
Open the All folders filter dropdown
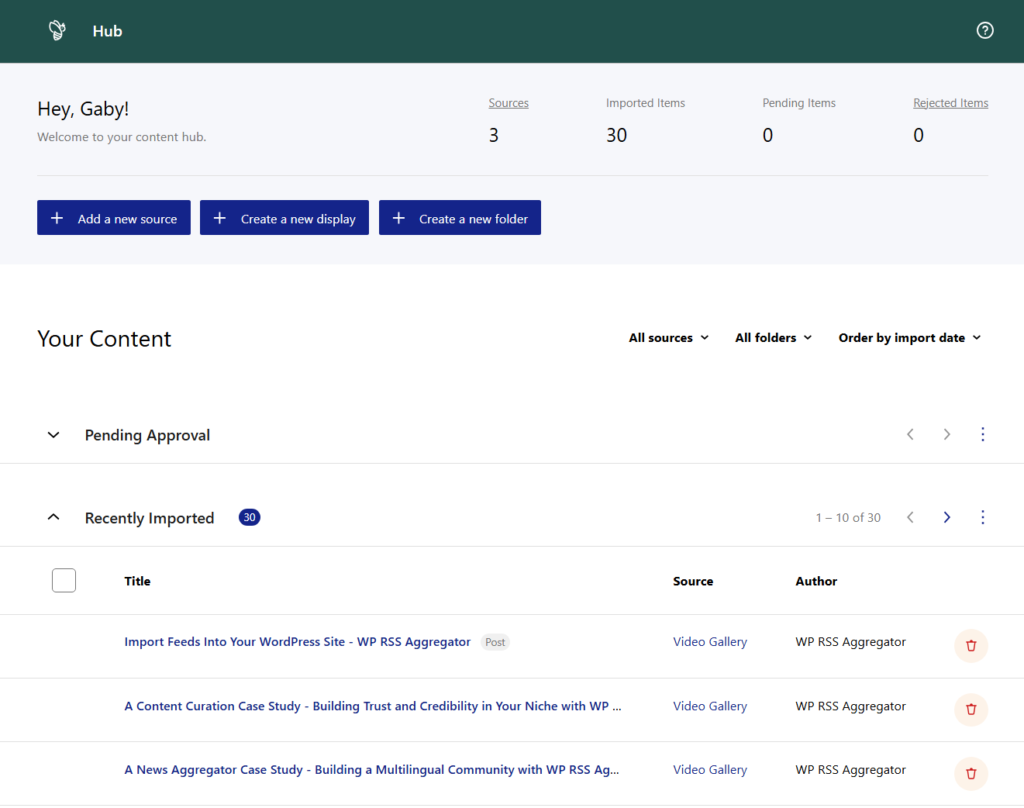(773, 338)
